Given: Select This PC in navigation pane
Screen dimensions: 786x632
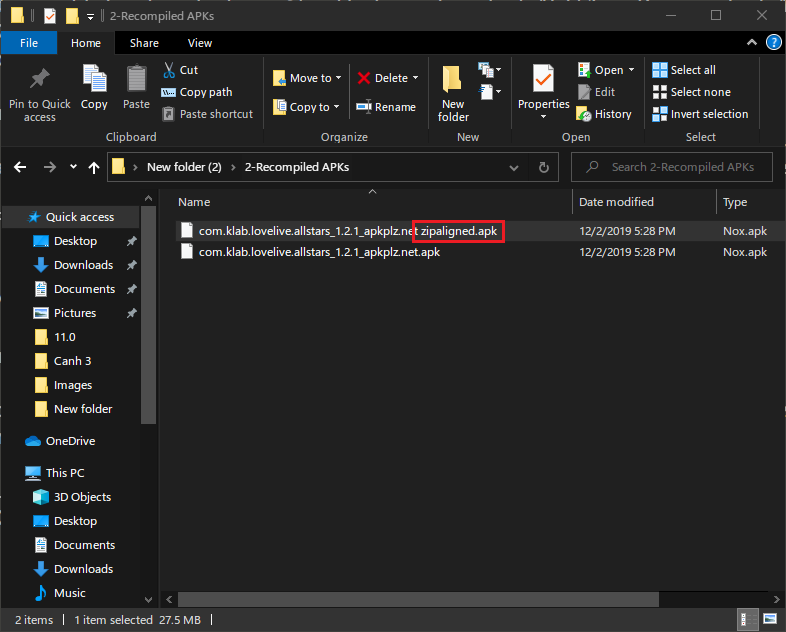Looking at the screenshot, I should (x=65, y=473).
